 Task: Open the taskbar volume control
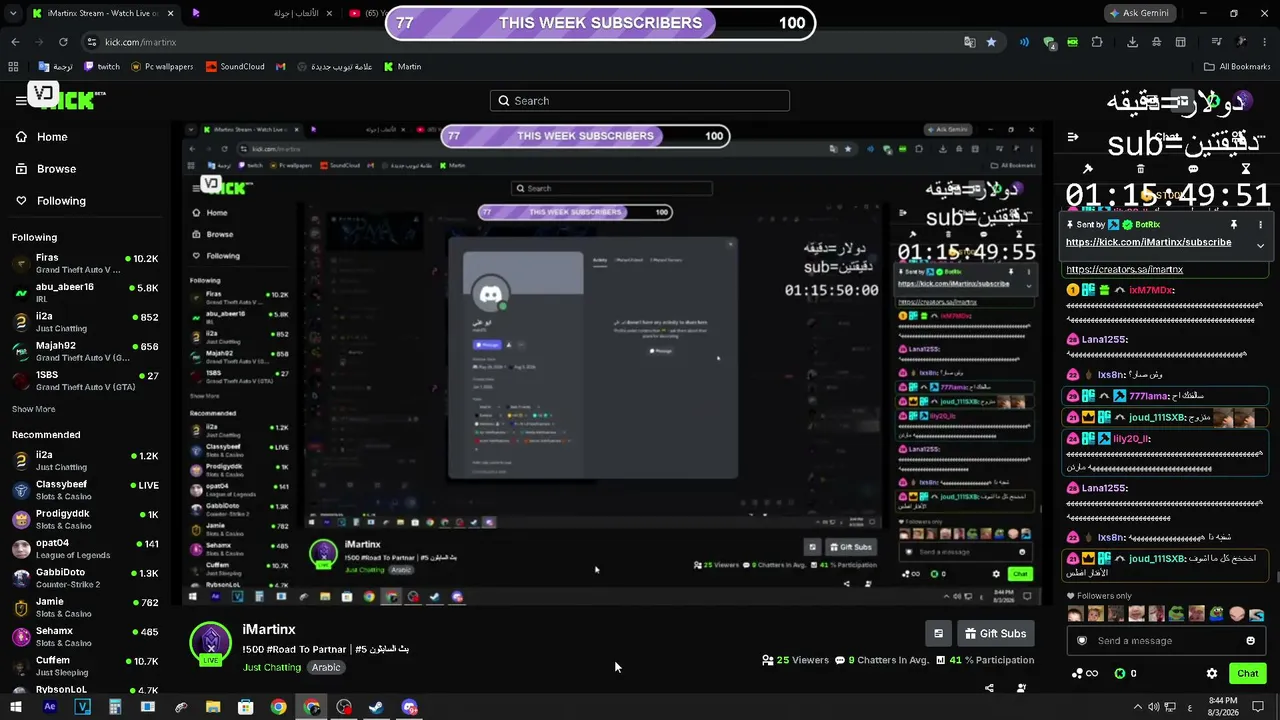[x=1155, y=707]
